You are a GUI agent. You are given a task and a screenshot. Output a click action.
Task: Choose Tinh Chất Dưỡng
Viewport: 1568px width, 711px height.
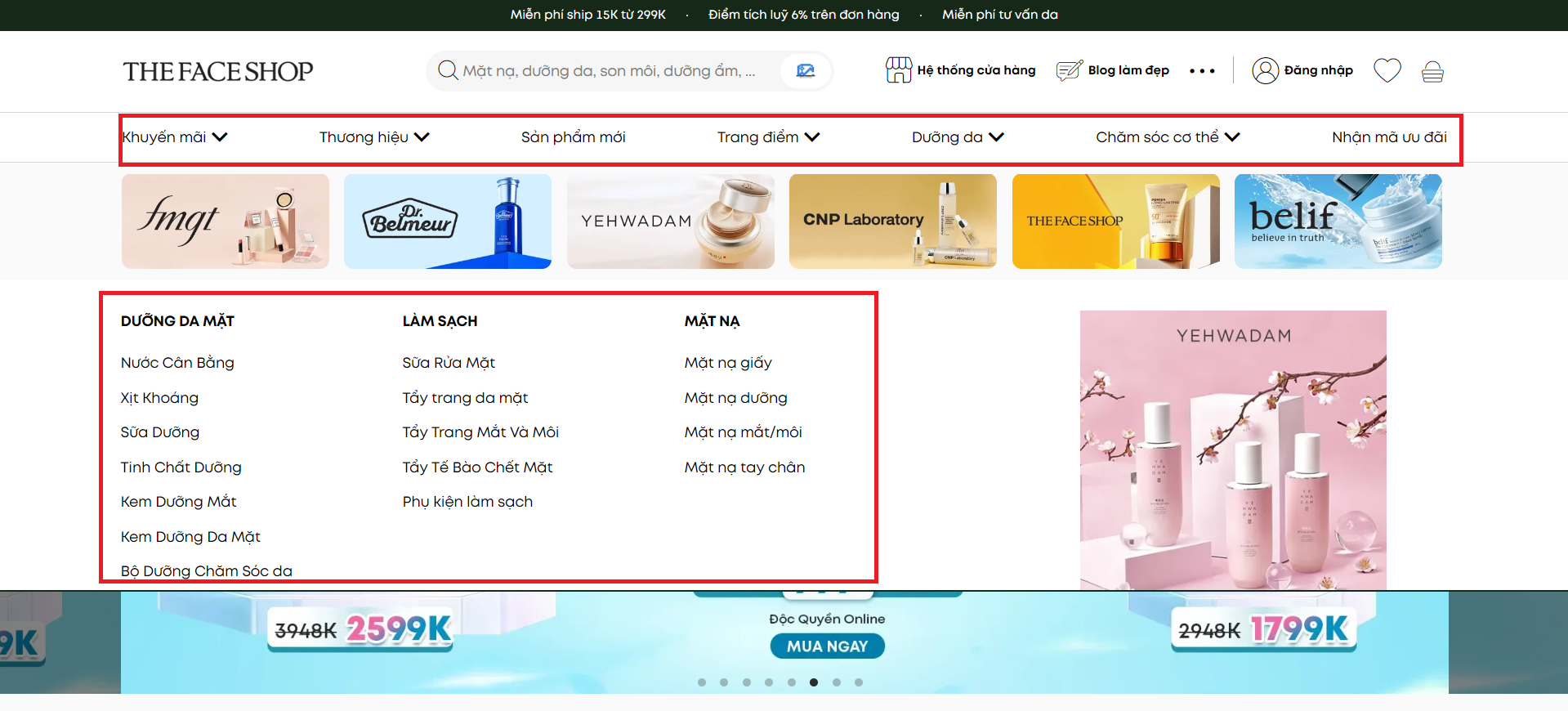pyautogui.click(x=181, y=467)
